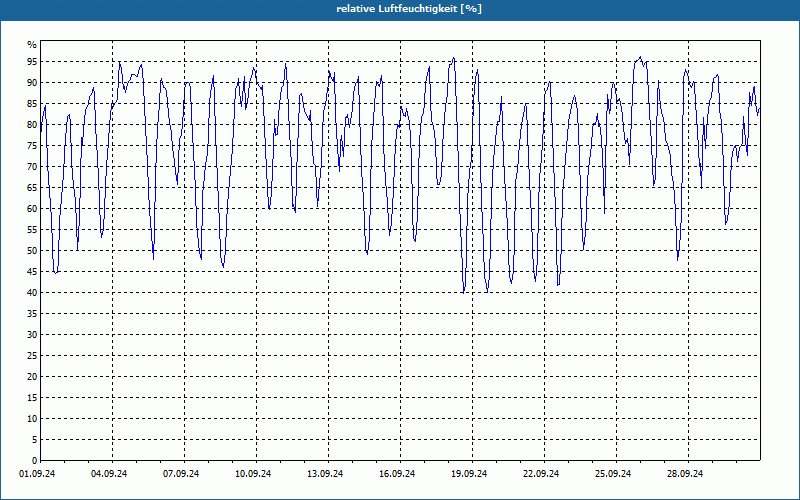Click the y-axis value 25

(32, 356)
